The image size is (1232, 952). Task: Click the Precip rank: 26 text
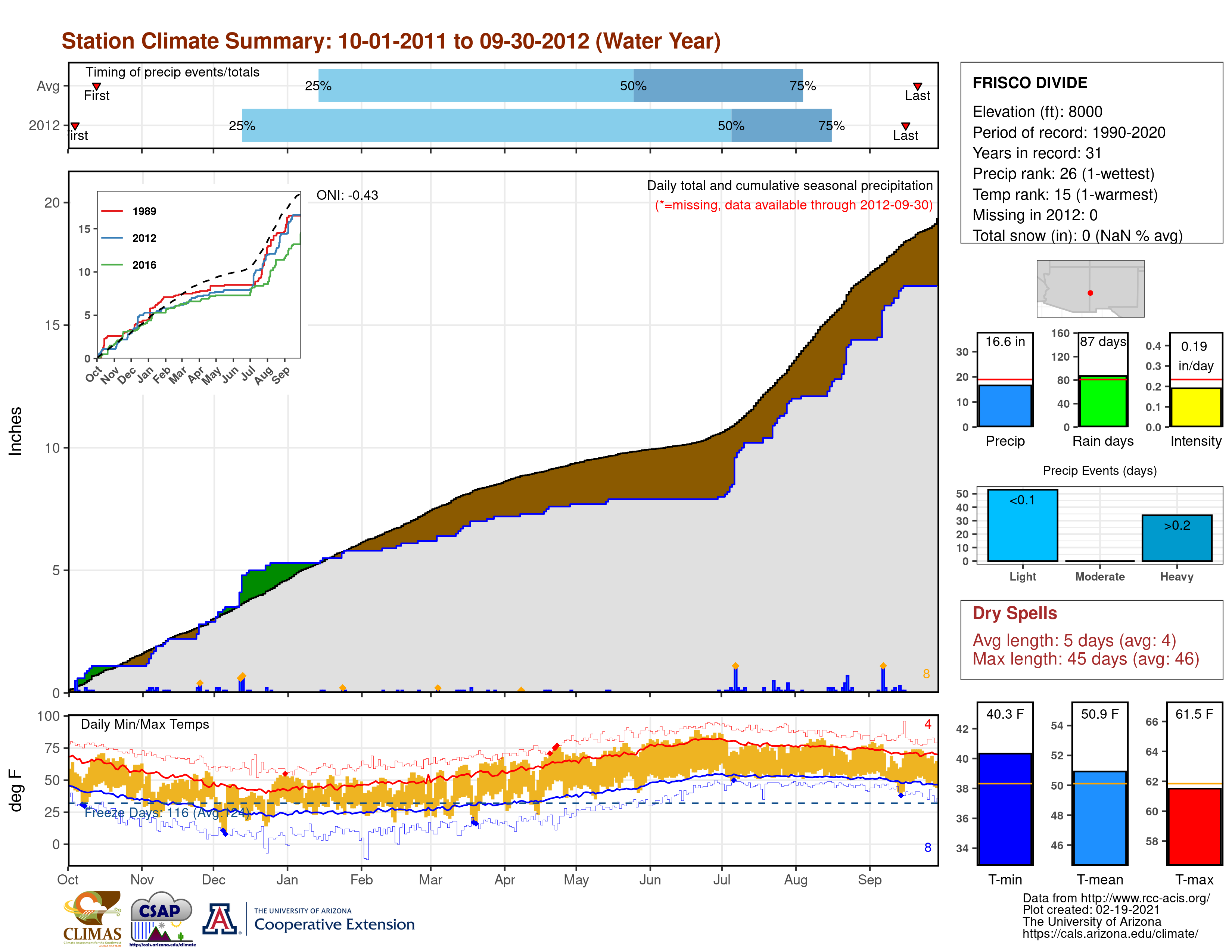click(x=1063, y=174)
